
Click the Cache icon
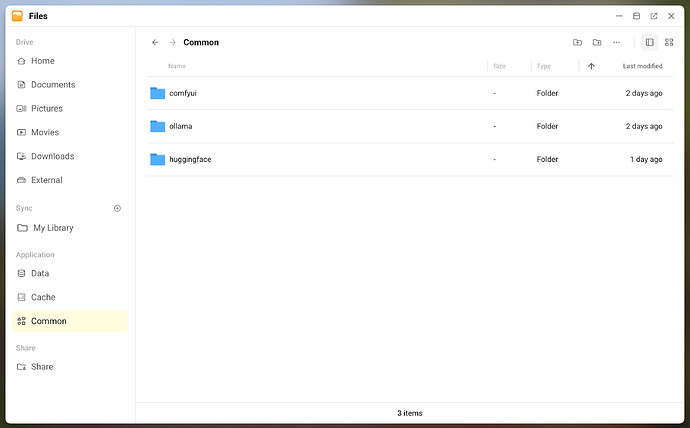[x=21, y=297]
